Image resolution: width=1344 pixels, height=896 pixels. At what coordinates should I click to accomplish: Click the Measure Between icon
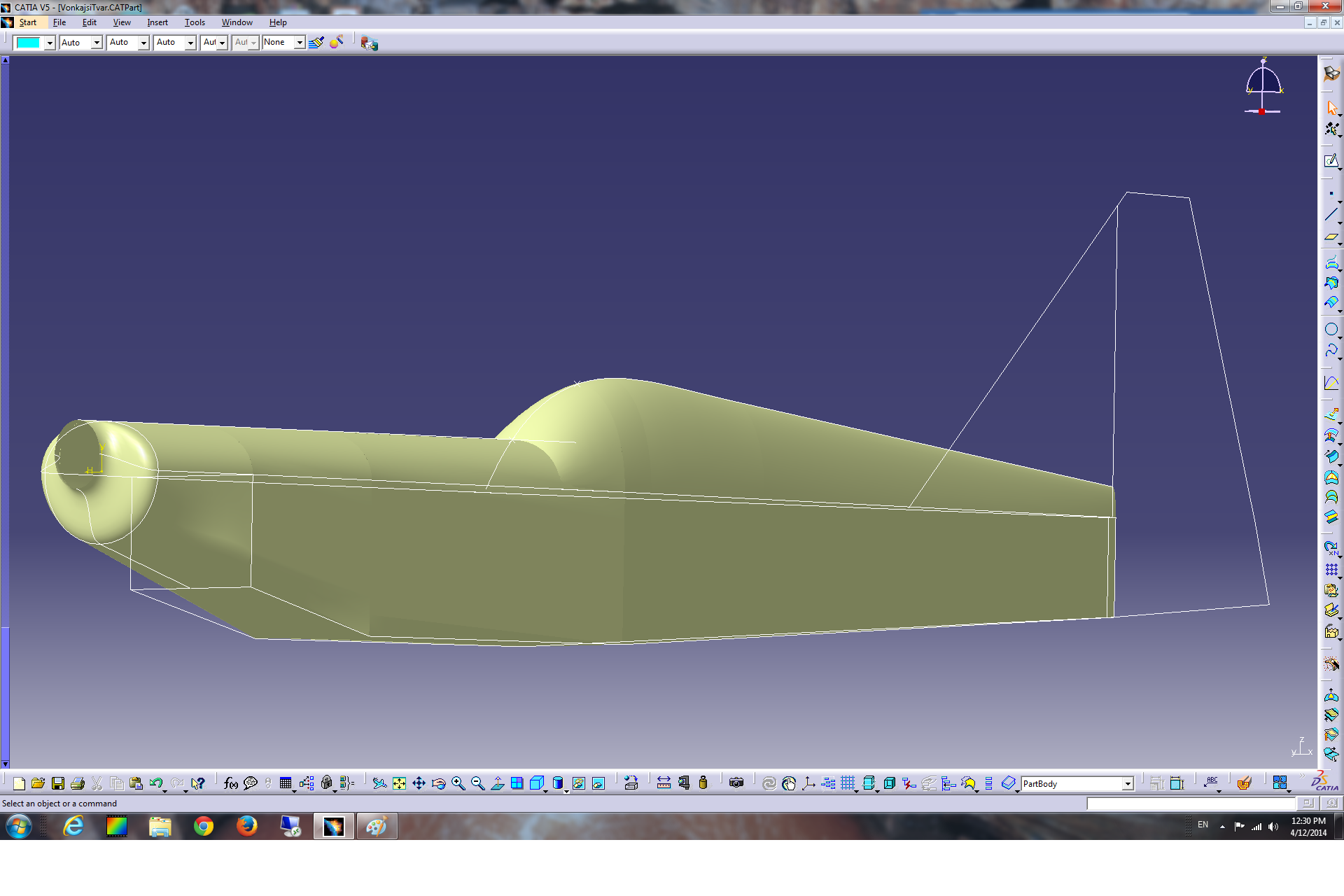tap(664, 783)
